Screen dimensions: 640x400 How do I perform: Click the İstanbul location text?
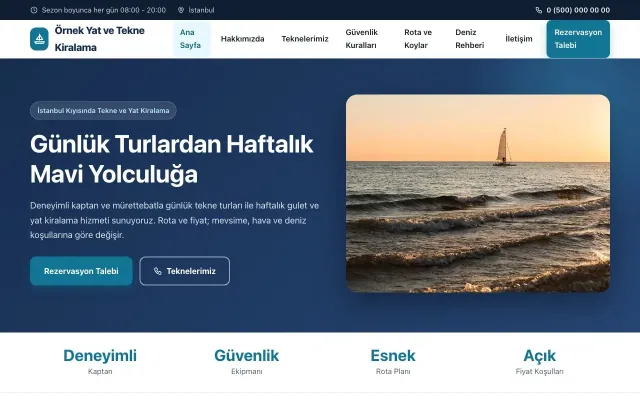click(201, 10)
